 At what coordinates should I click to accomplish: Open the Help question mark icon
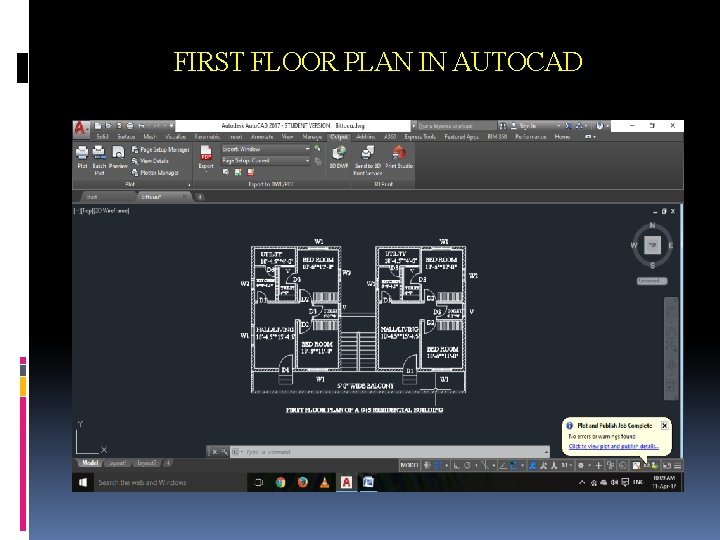(600, 126)
